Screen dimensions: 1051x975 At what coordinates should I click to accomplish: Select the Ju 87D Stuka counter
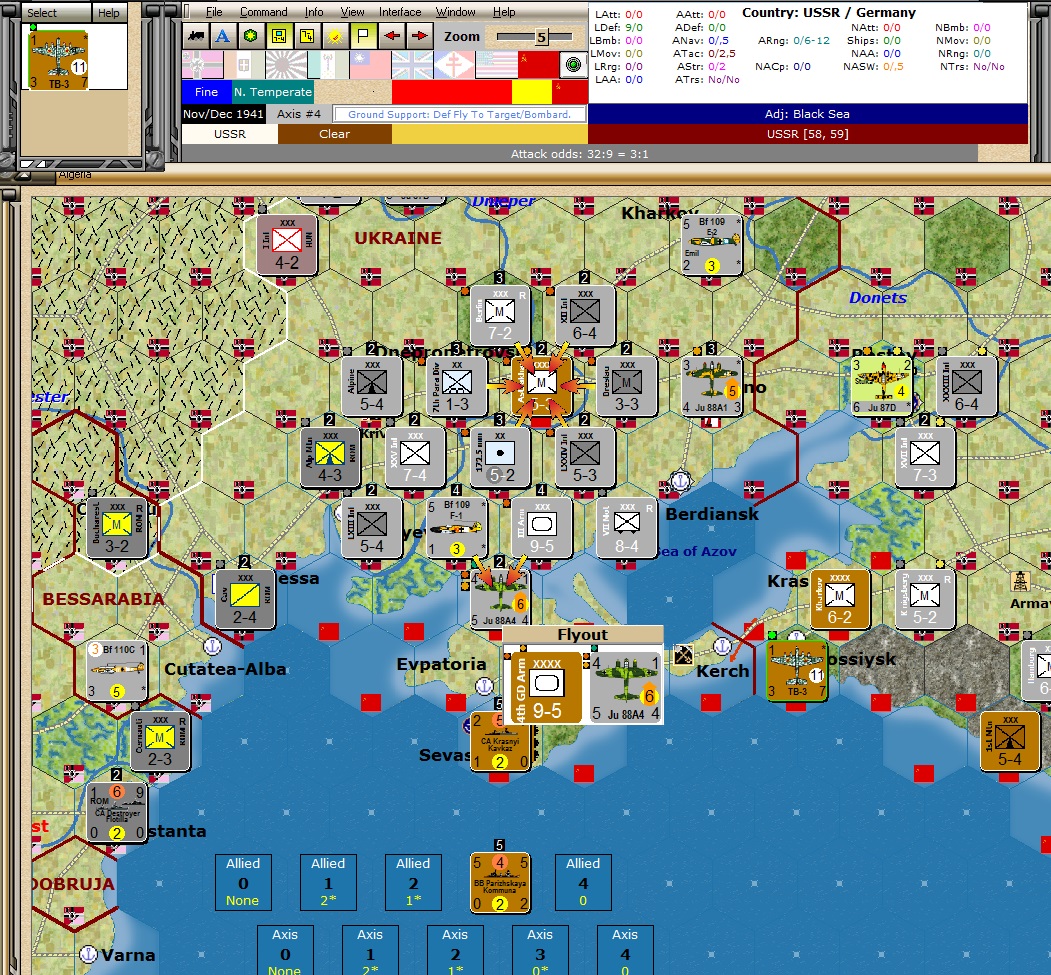(x=882, y=386)
